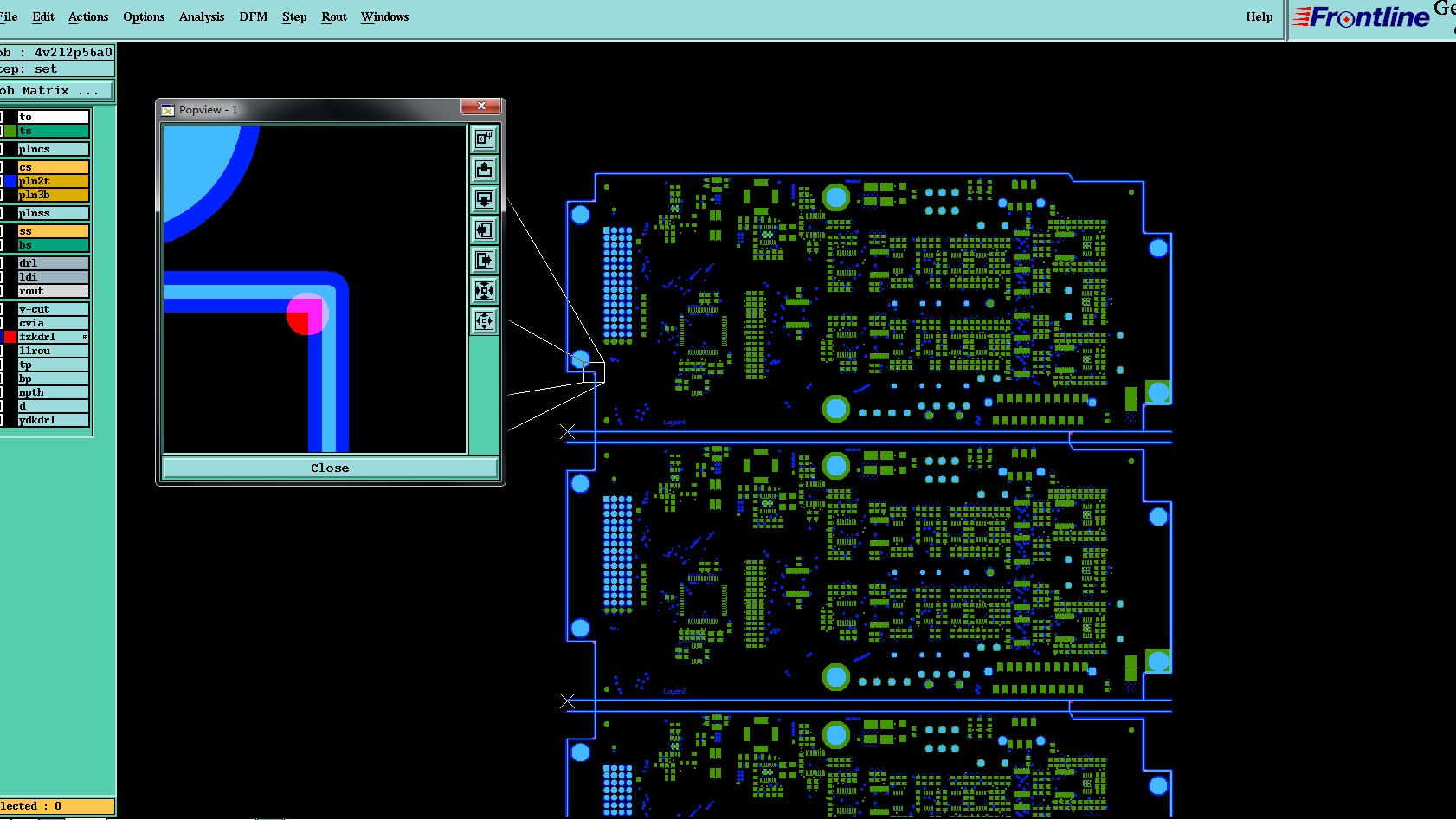Select the 'v-cut' layer row
Image resolution: width=1456 pixels, height=820 pixels.
click(54, 309)
